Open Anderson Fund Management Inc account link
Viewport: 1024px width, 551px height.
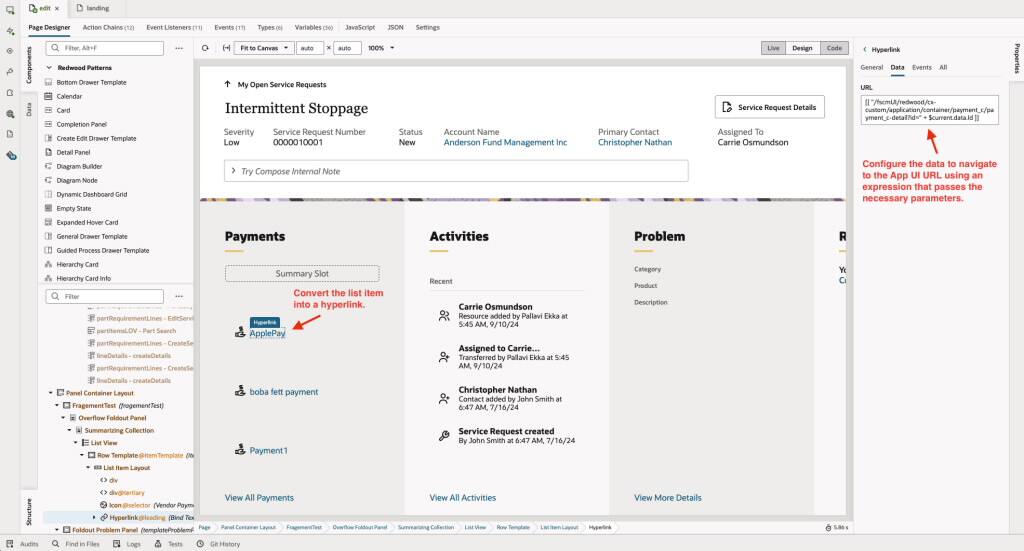point(505,142)
